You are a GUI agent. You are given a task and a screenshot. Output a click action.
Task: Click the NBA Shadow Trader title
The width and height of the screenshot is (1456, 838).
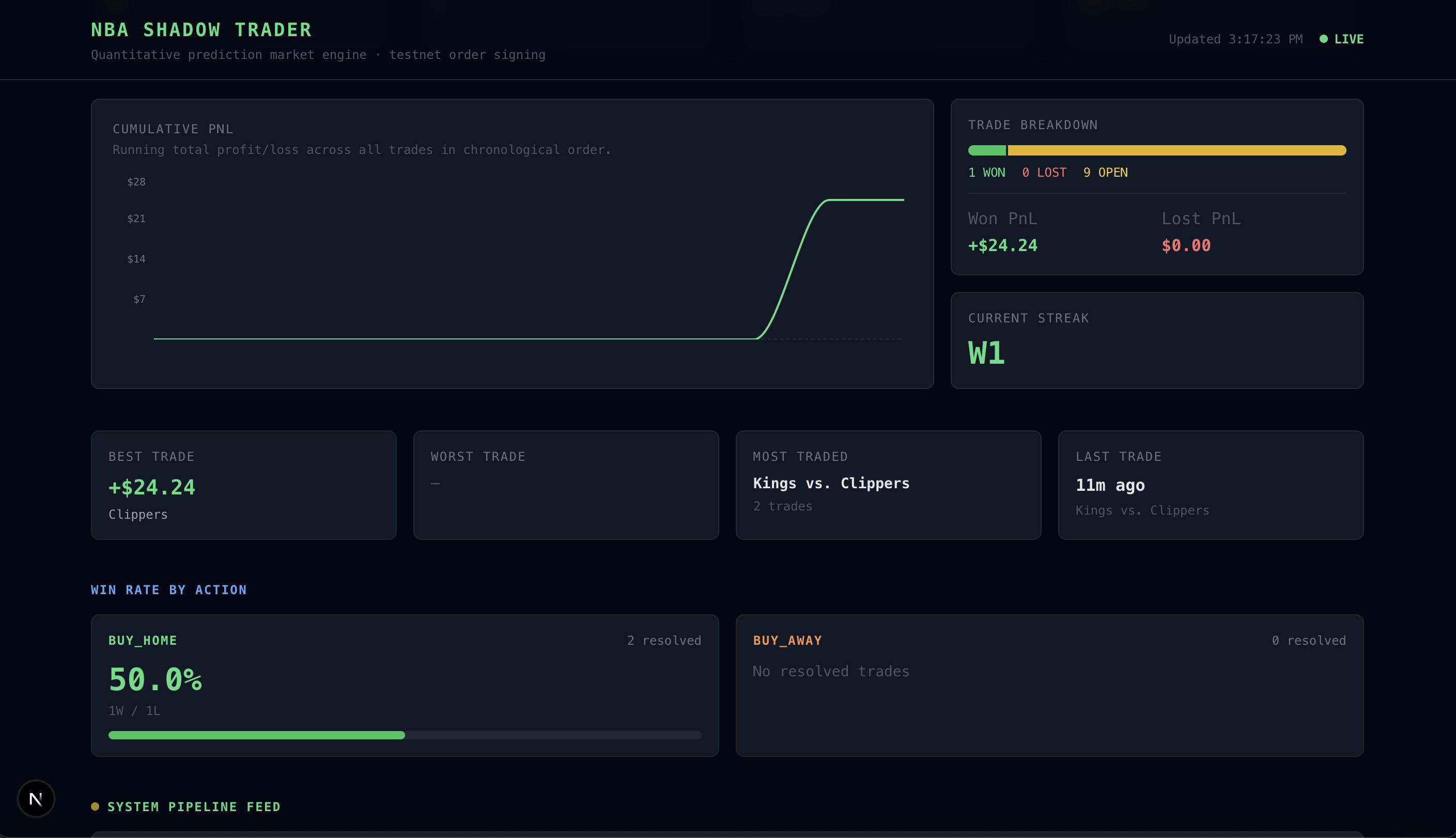tap(202, 30)
